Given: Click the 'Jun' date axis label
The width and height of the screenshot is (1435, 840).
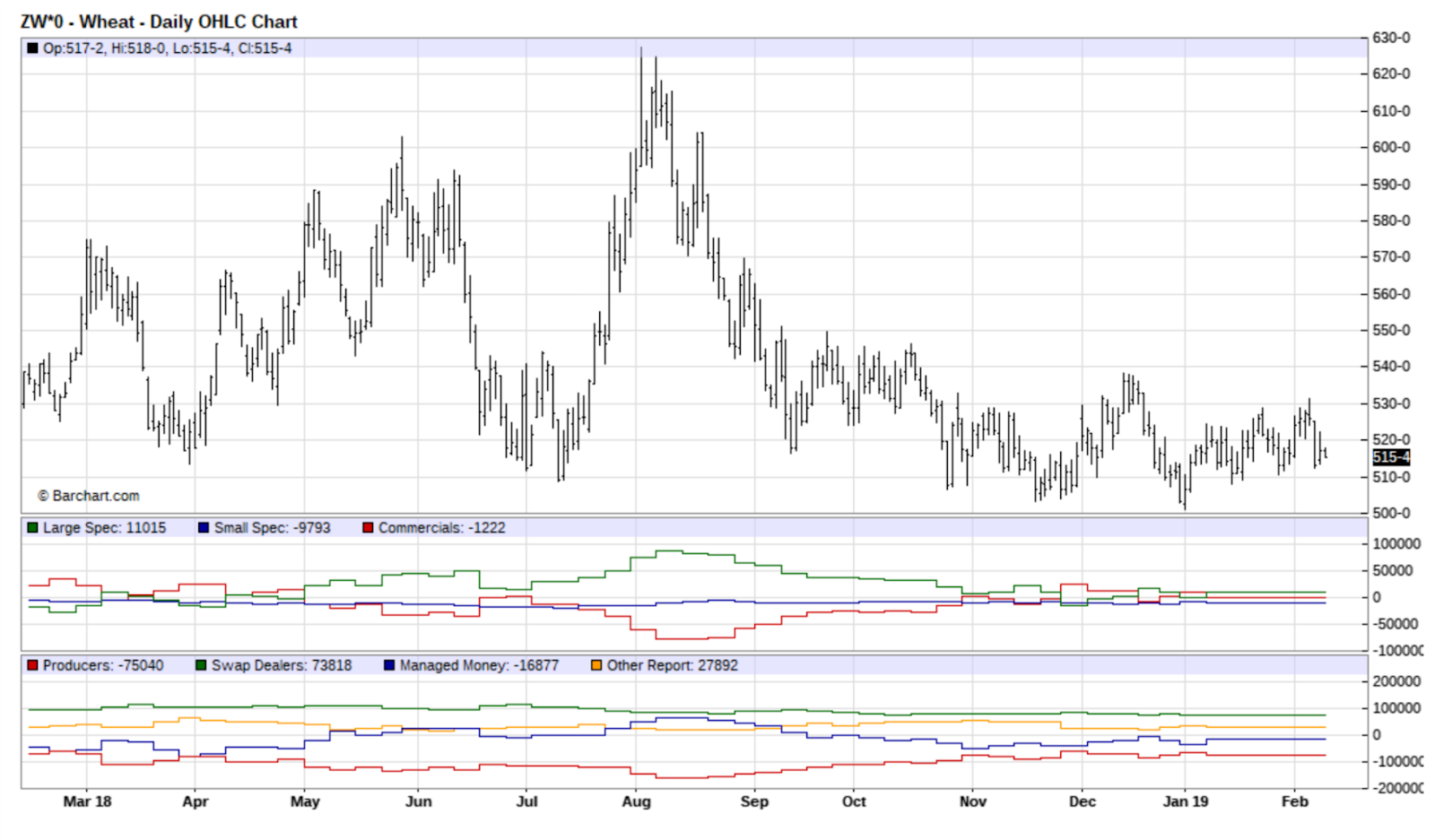Looking at the screenshot, I should coord(419,801).
